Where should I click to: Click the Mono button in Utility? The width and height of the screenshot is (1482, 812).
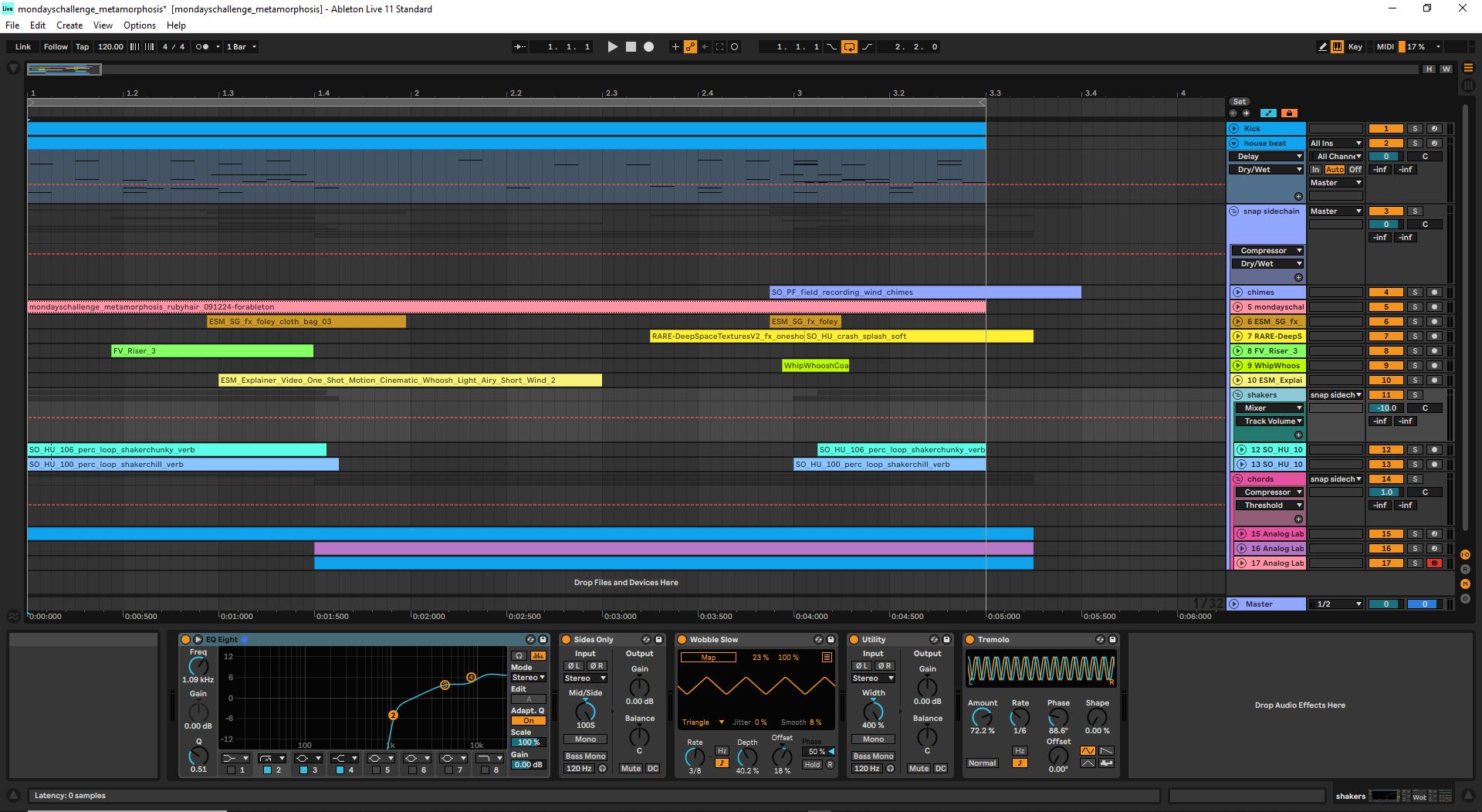pyautogui.click(x=873, y=739)
